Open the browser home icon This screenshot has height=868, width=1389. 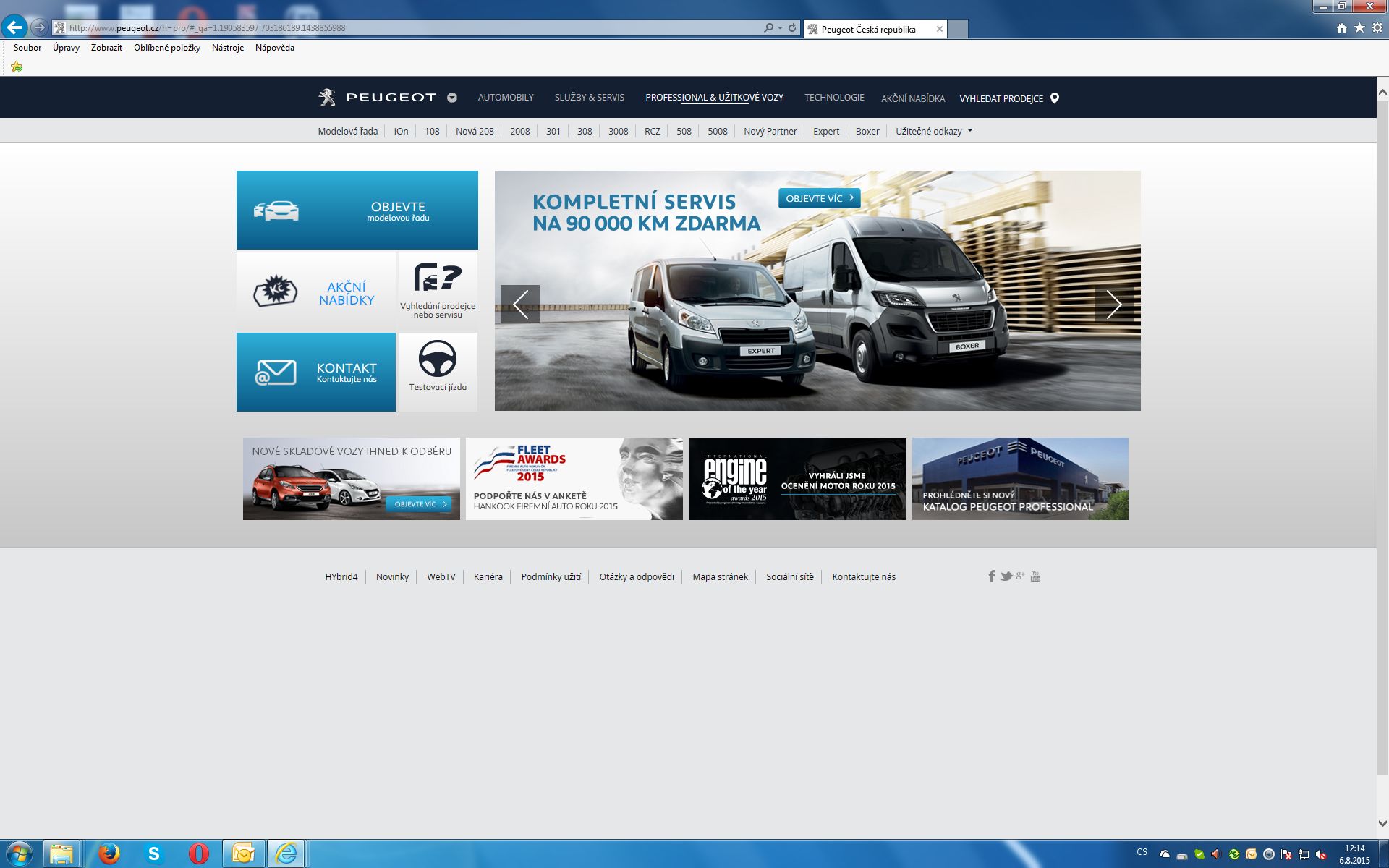pos(1342,27)
